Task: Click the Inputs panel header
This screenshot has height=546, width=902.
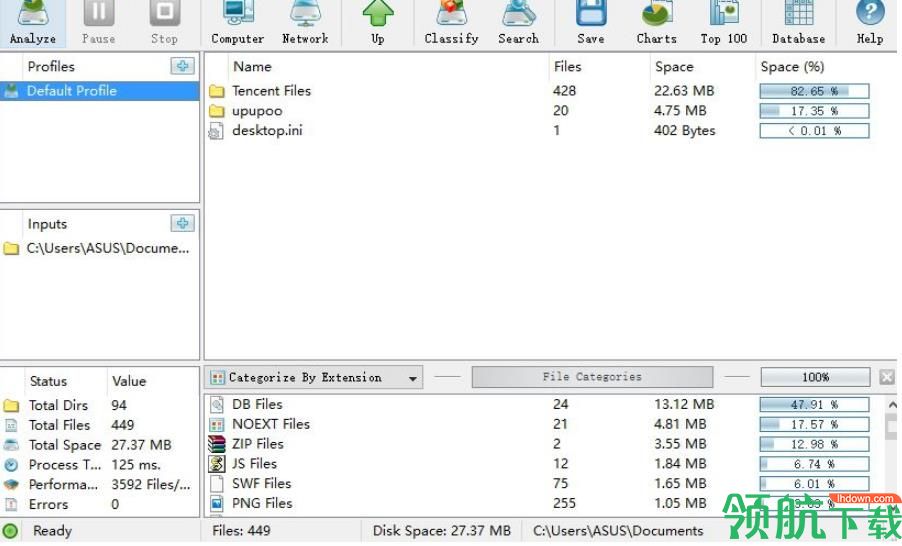Action: [47, 224]
